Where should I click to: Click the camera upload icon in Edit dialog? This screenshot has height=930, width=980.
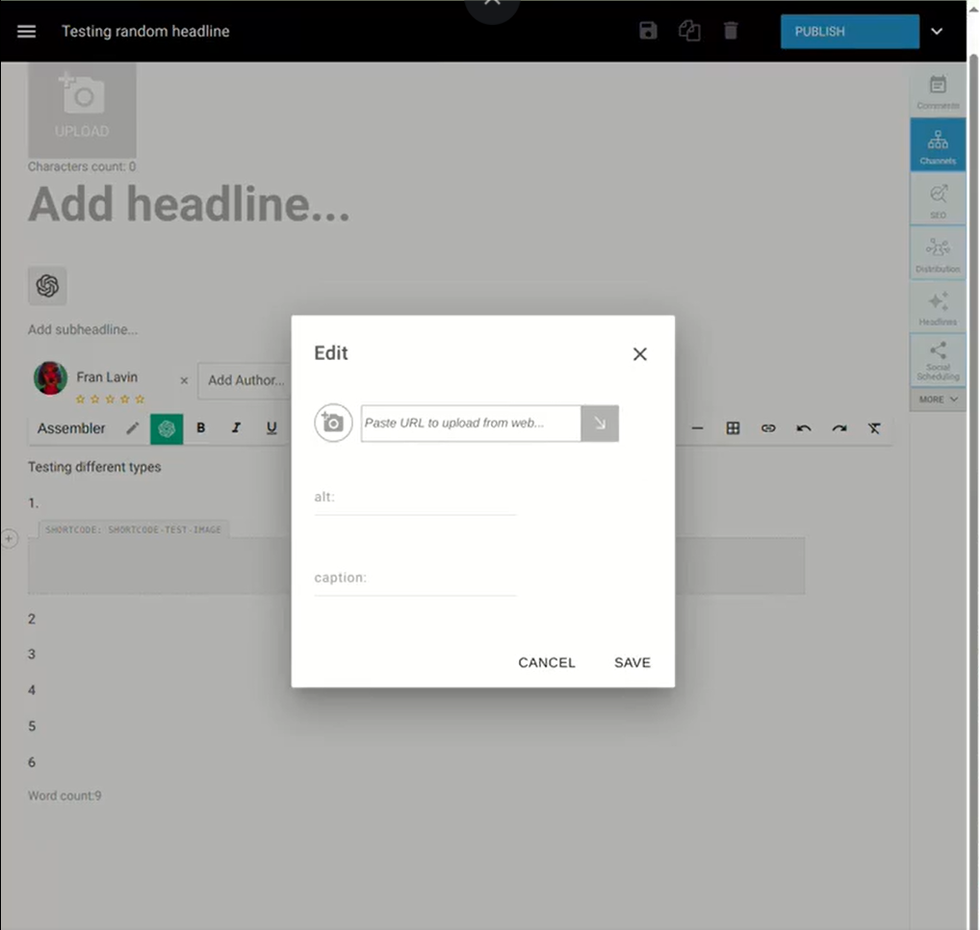tap(333, 423)
